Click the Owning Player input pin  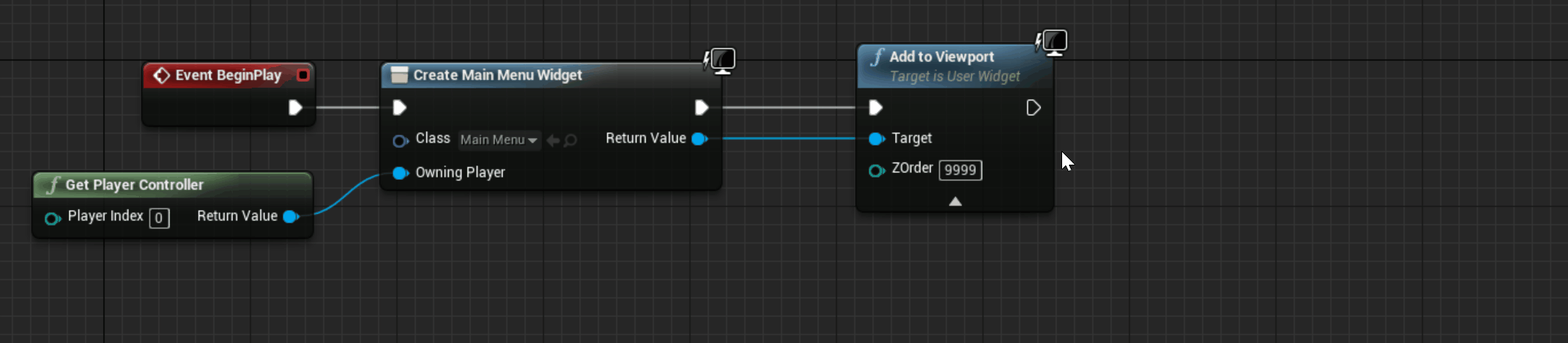coord(400,173)
